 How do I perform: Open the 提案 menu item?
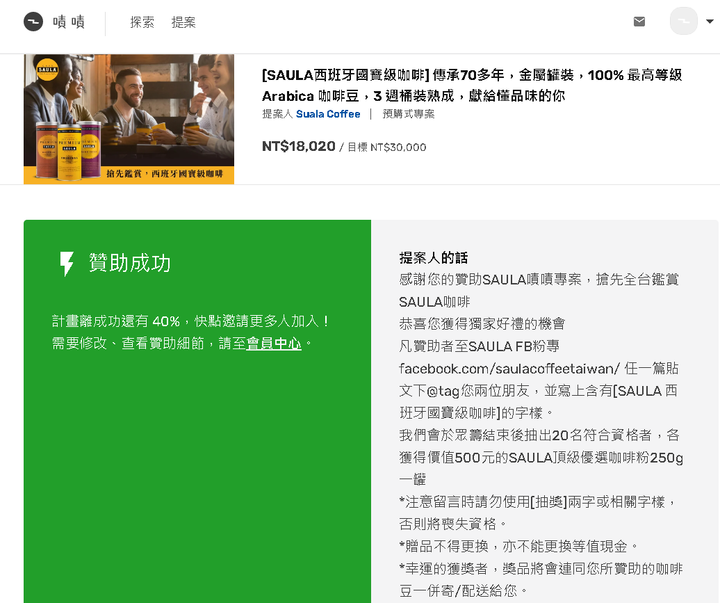coord(184,22)
